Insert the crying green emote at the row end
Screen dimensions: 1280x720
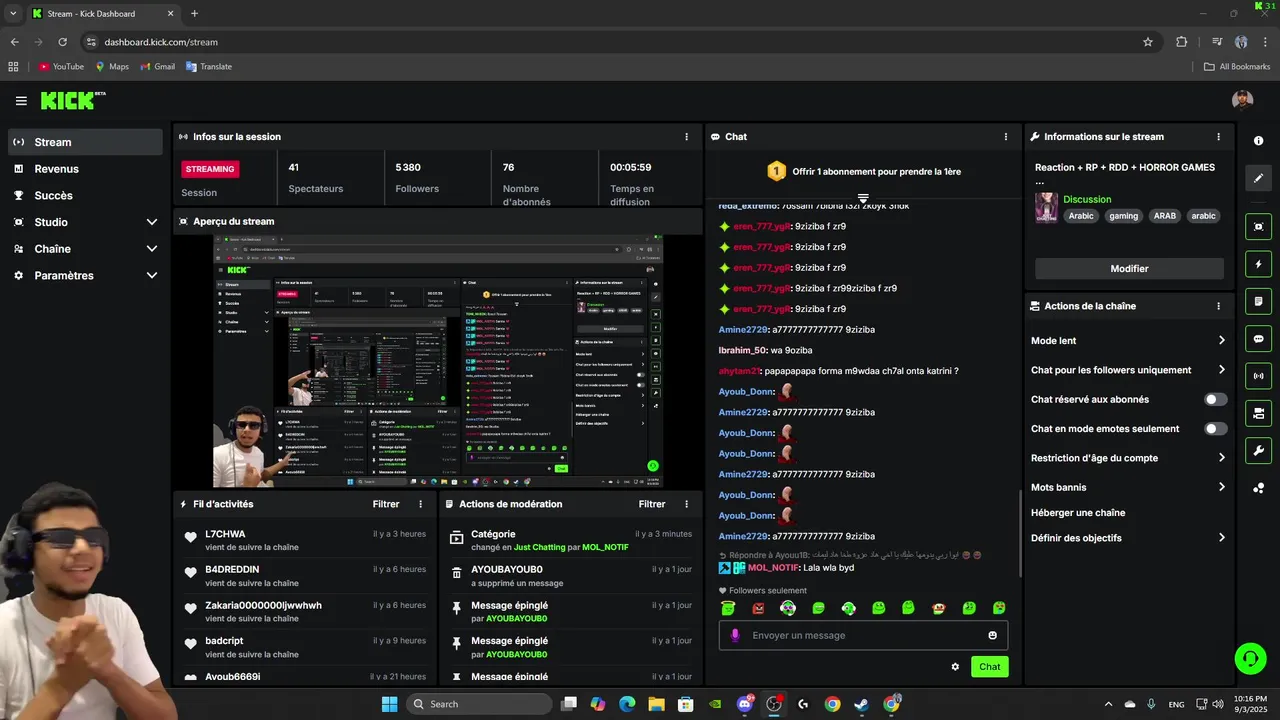tap(999, 608)
